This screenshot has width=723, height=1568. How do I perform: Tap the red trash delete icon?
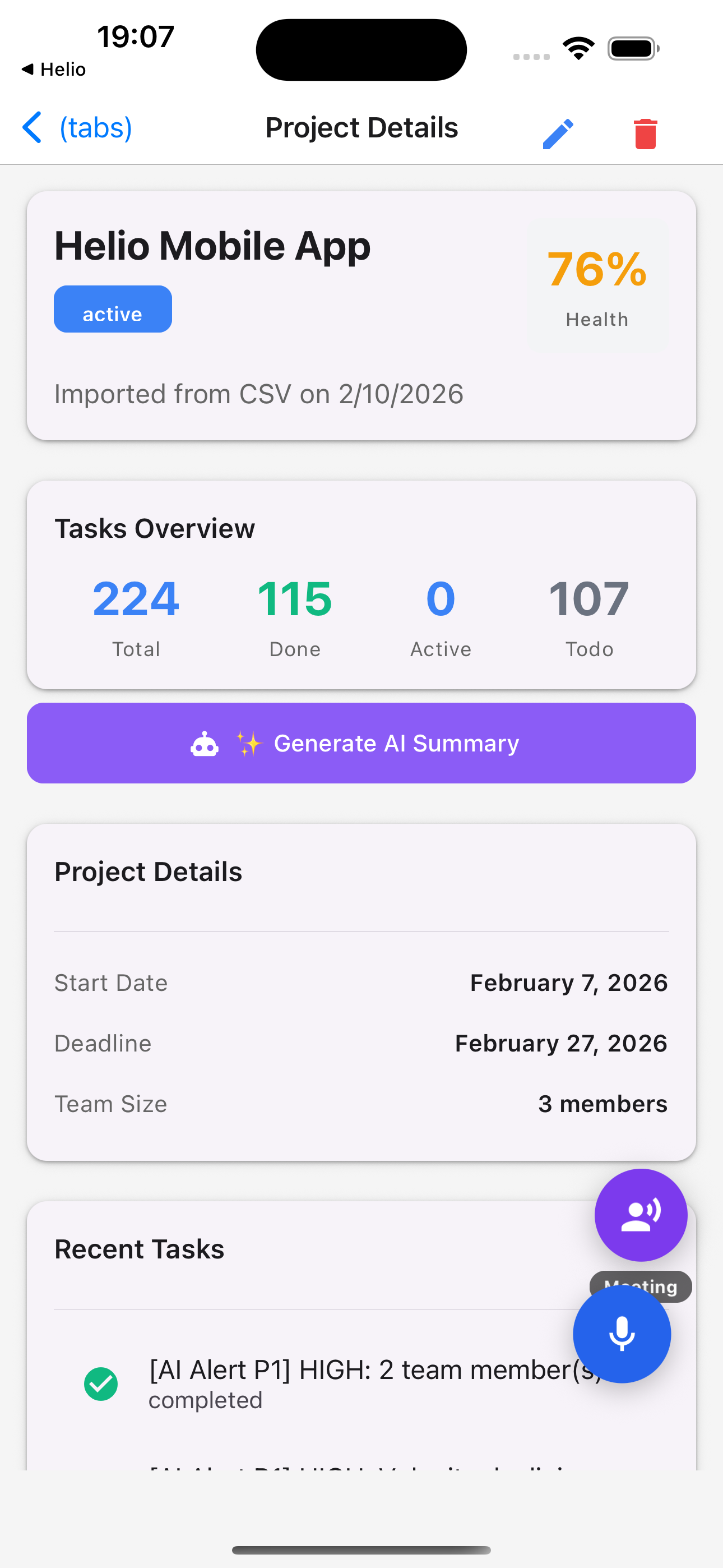(x=645, y=133)
